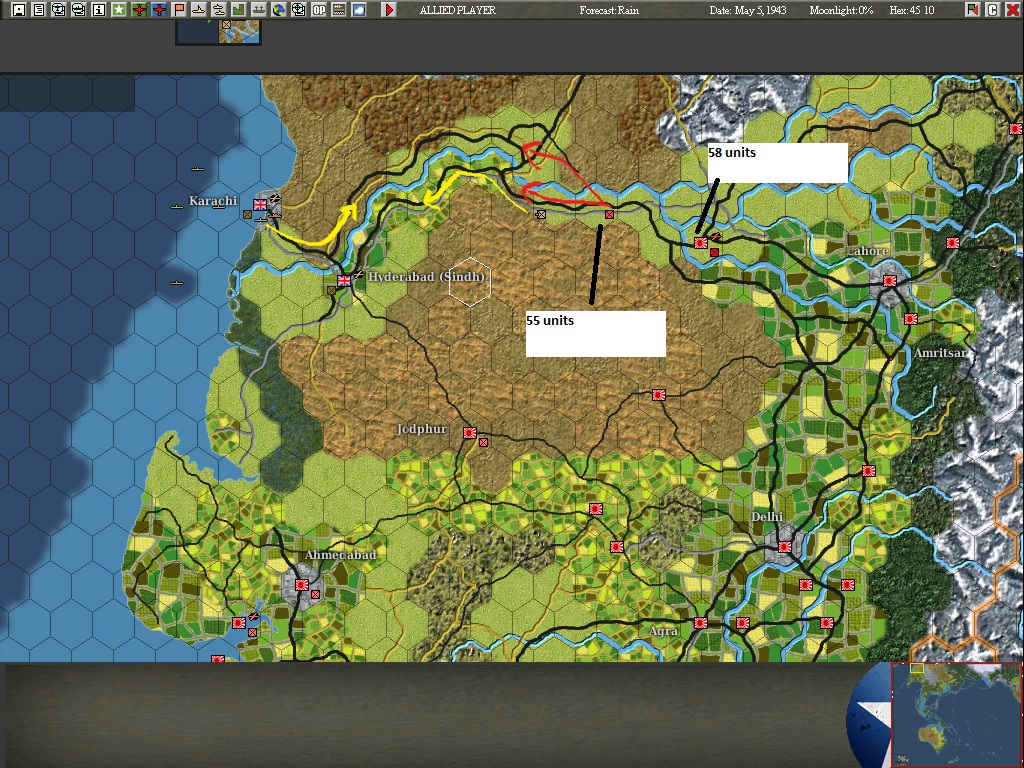The image size is (1024, 768).
Task: Click the orange flag toolbar icon
Action: pyautogui.click(x=179, y=10)
